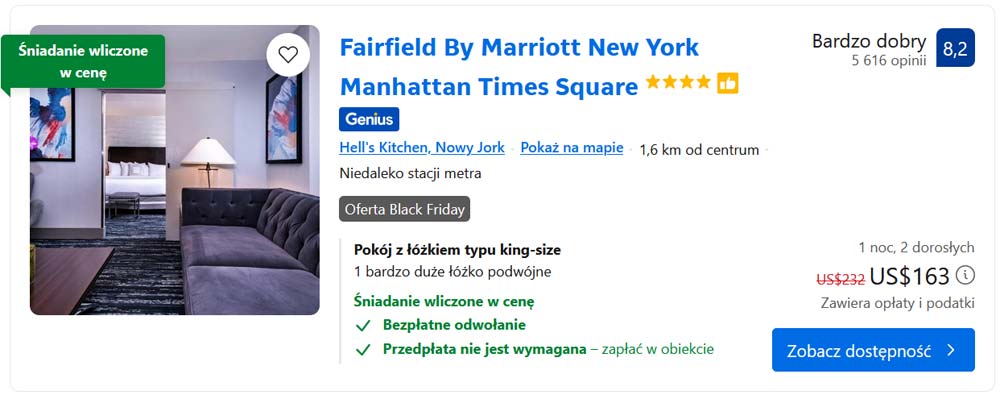Click Pokój z łóżkiem typu king-size heading
Screen dimensions: 1000x395
coord(457,250)
